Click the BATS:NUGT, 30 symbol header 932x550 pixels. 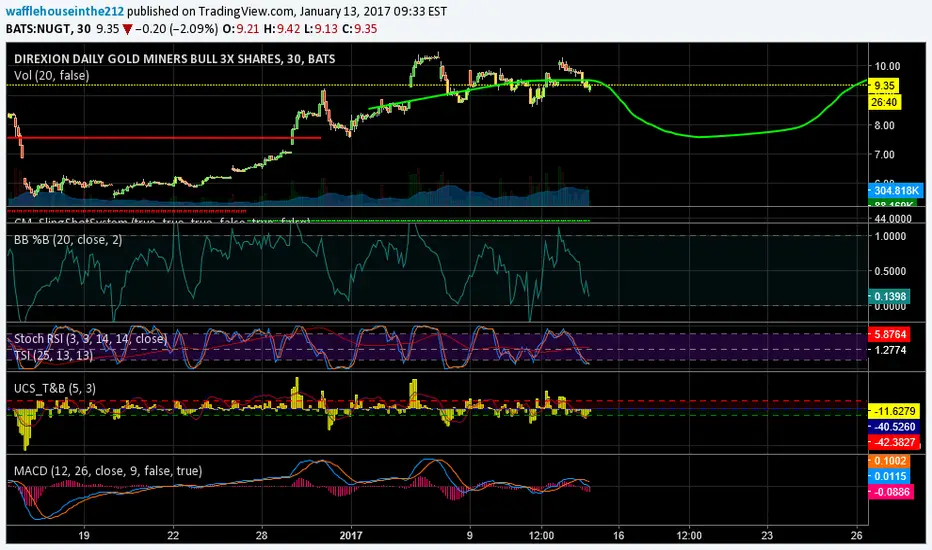coord(49,29)
